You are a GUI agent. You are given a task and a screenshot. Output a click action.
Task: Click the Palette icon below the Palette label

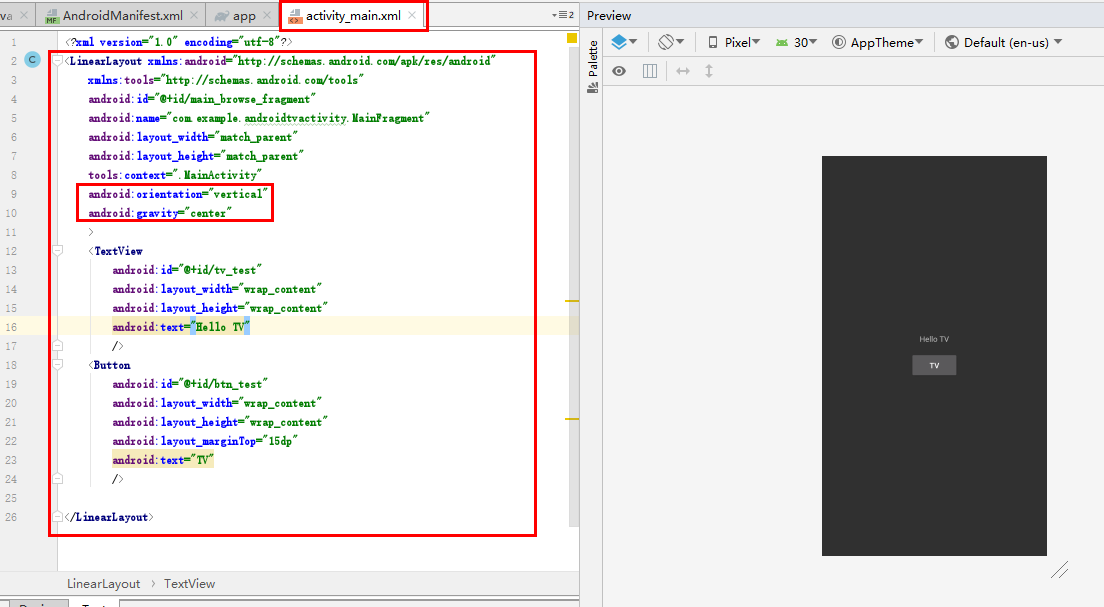pyautogui.click(x=593, y=88)
